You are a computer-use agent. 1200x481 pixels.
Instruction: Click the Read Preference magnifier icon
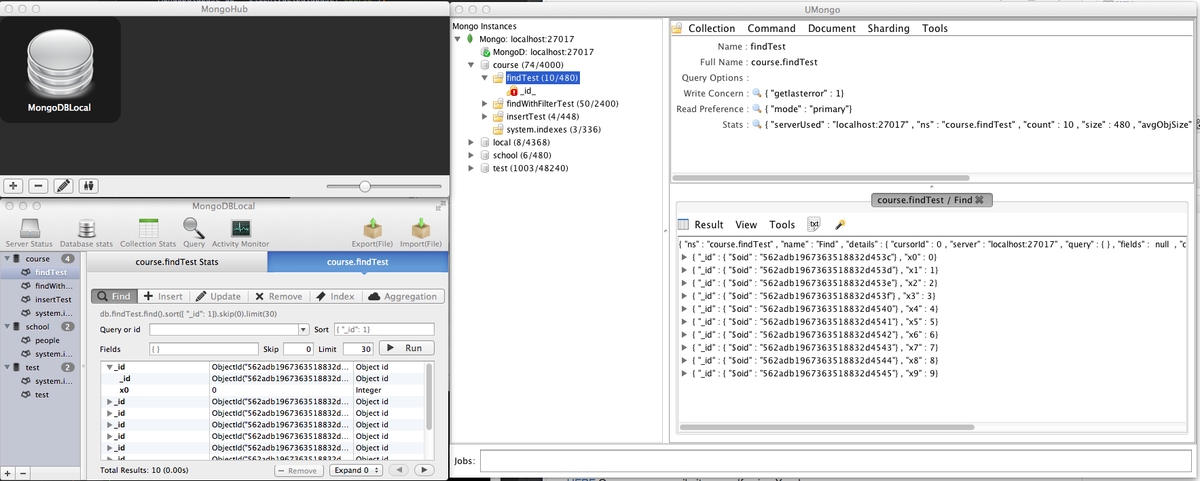(756, 108)
